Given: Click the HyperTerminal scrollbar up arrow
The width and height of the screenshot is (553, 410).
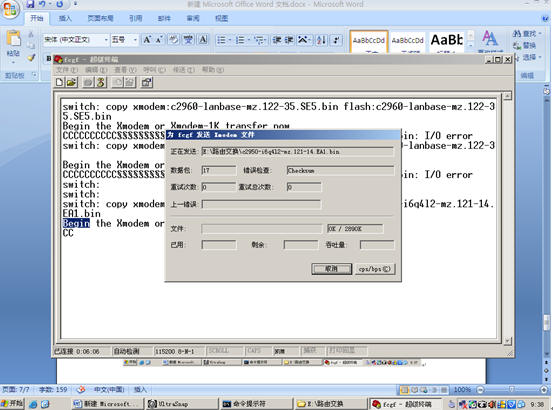Looking at the screenshot, I should tap(507, 96).
